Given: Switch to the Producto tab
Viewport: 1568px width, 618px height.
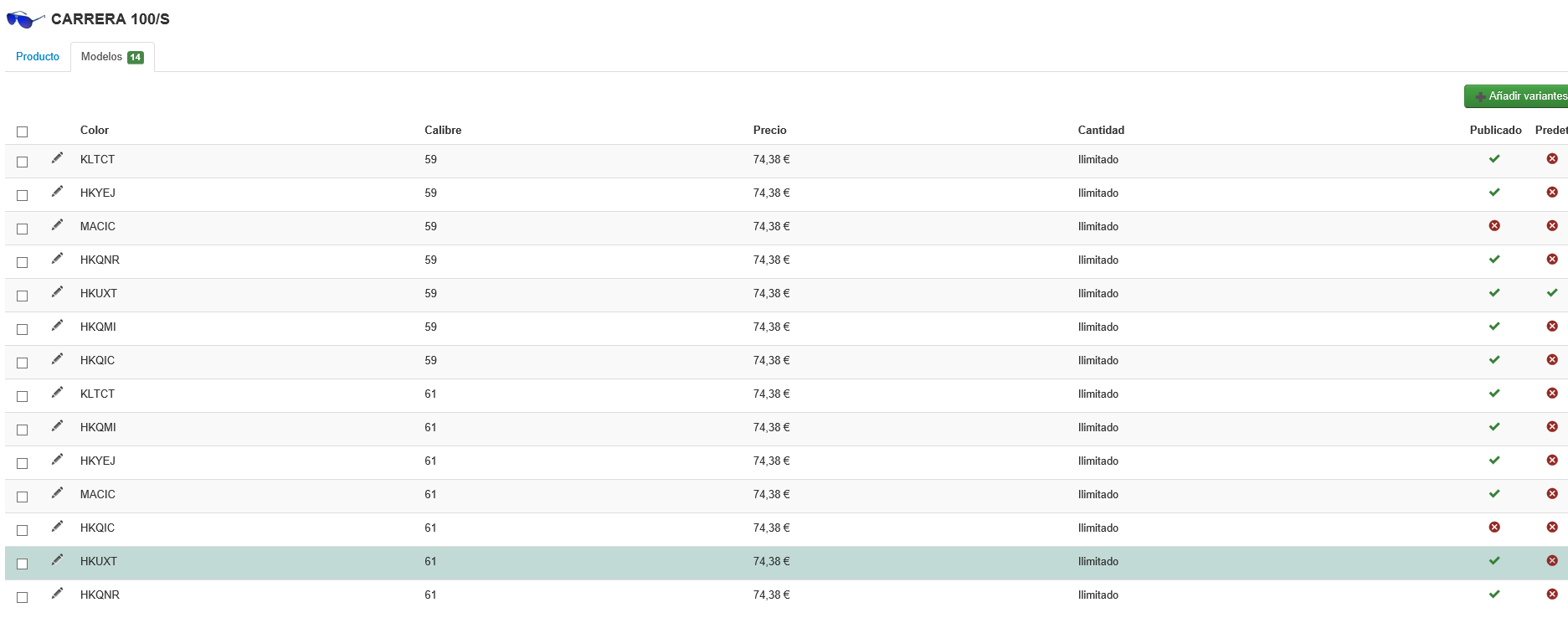Looking at the screenshot, I should click(38, 57).
